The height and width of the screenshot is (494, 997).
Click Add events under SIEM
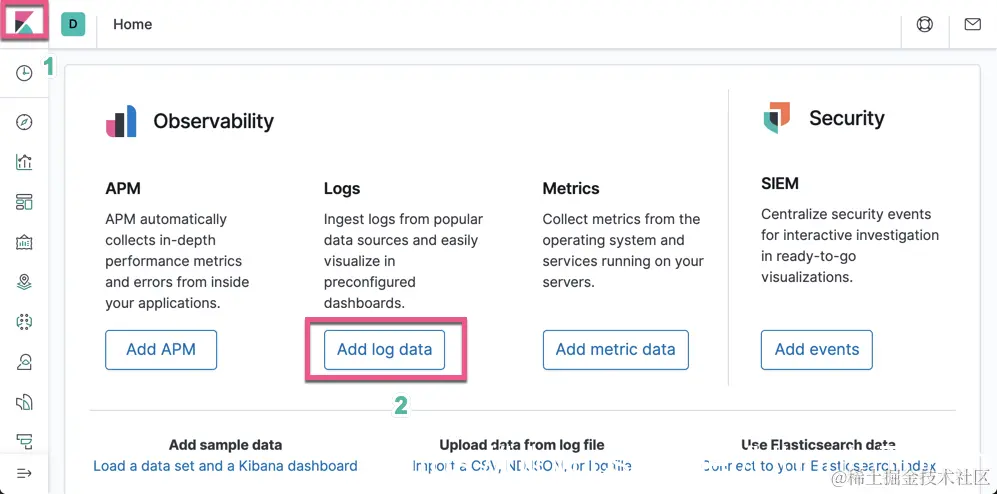point(816,350)
